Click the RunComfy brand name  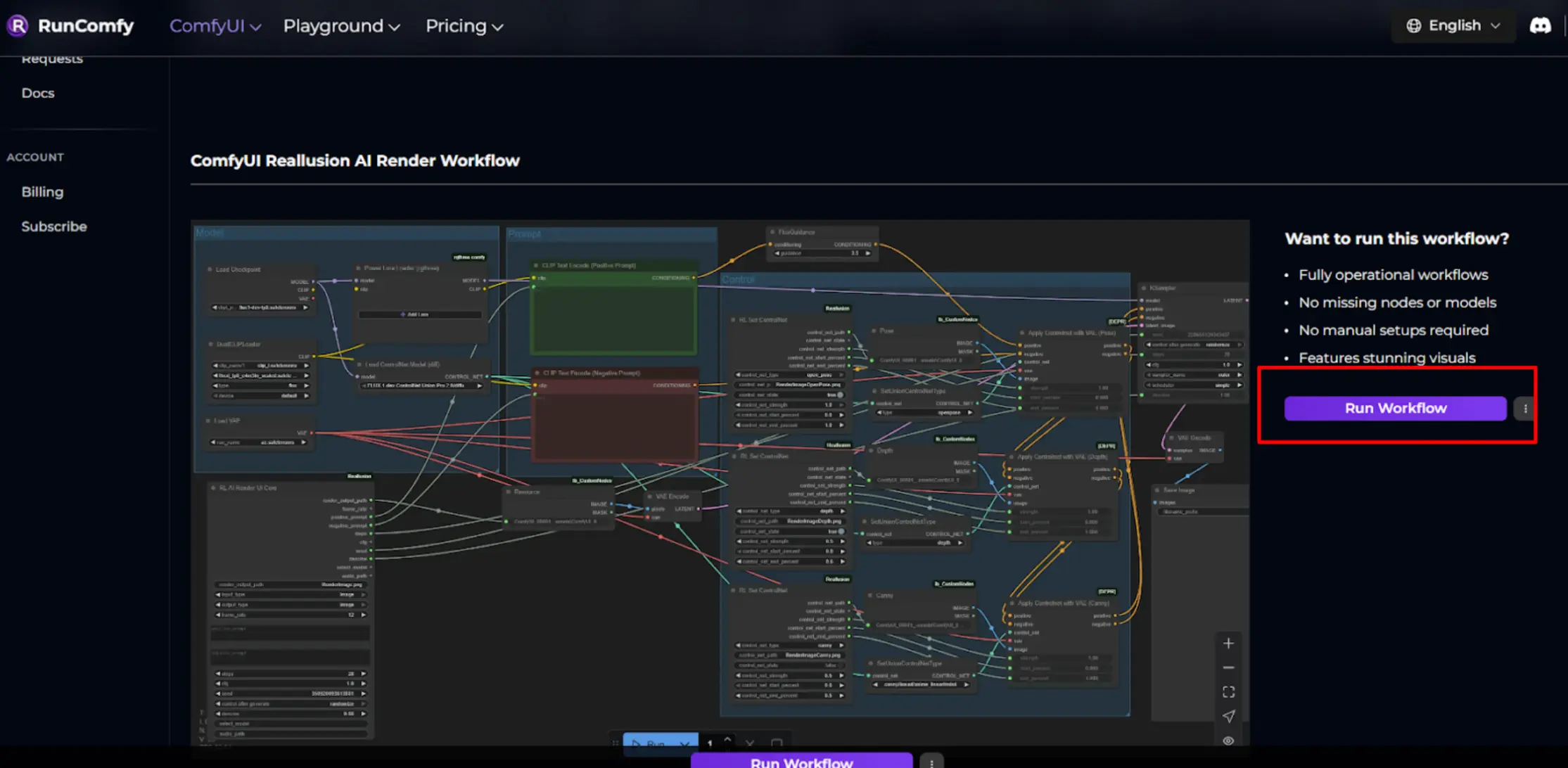[x=86, y=26]
